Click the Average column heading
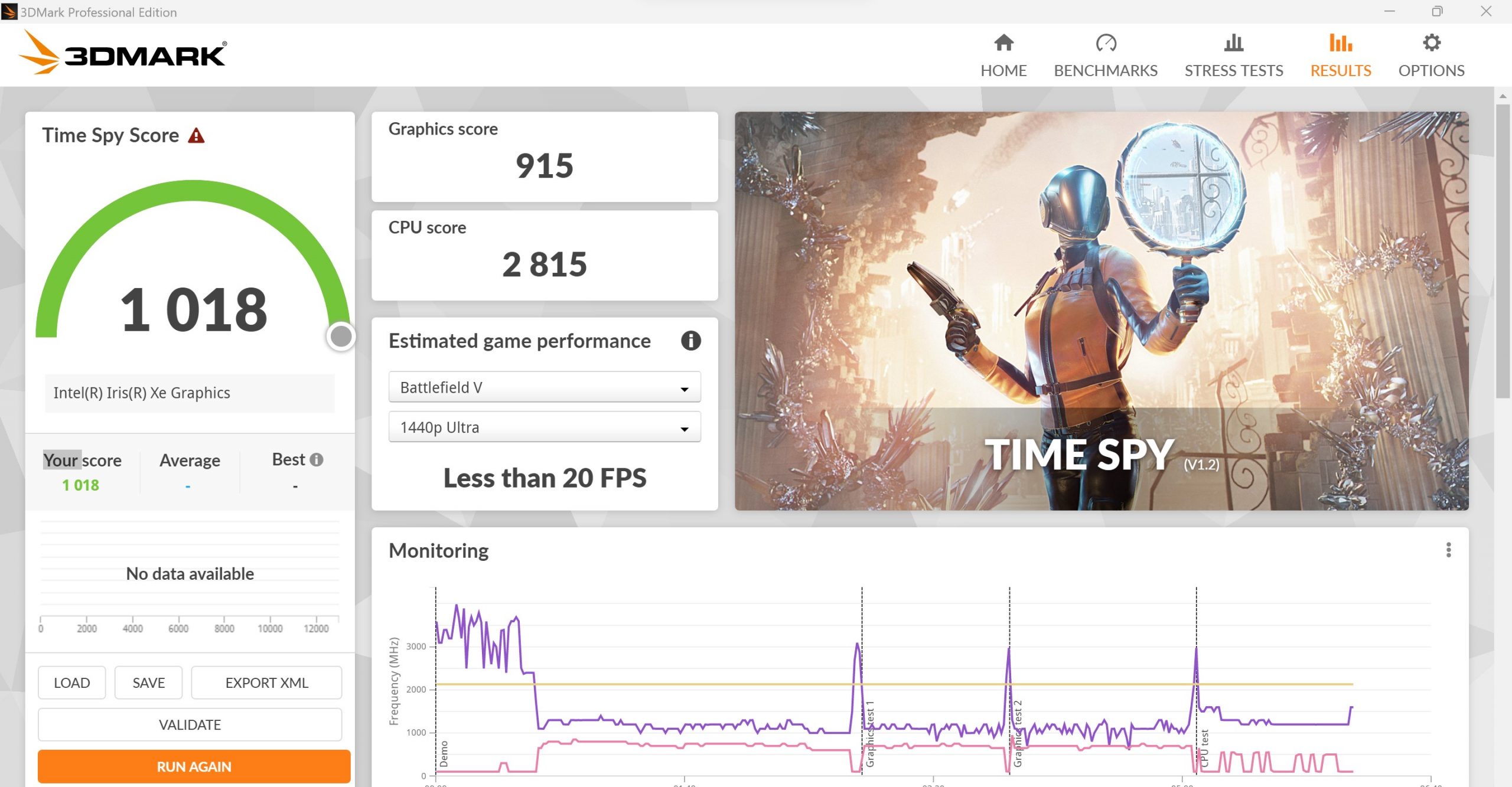The width and height of the screenshot is (1512, 787). [x=190, y=460]
